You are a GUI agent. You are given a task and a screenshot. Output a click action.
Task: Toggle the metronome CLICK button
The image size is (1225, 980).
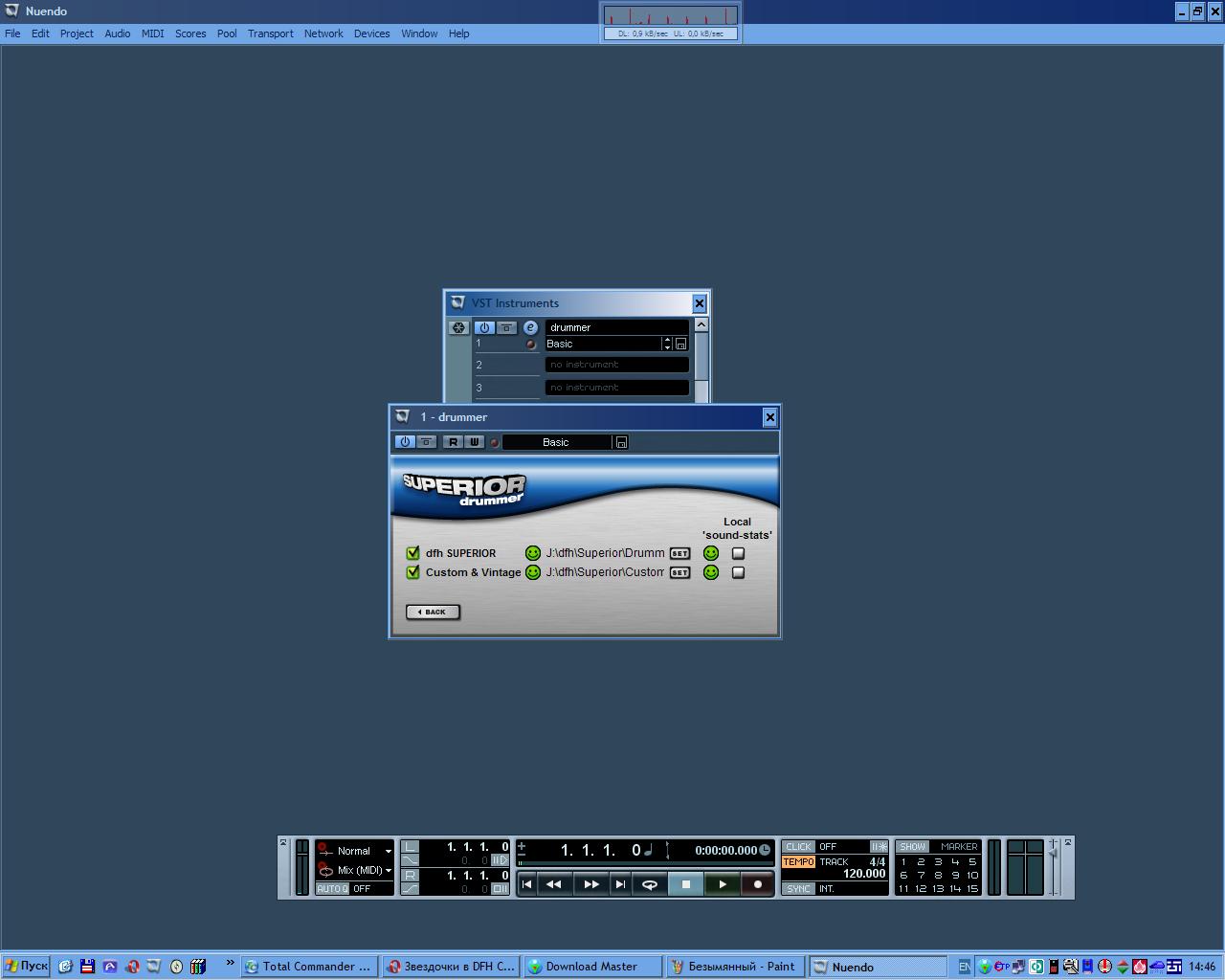pos(798,847)
